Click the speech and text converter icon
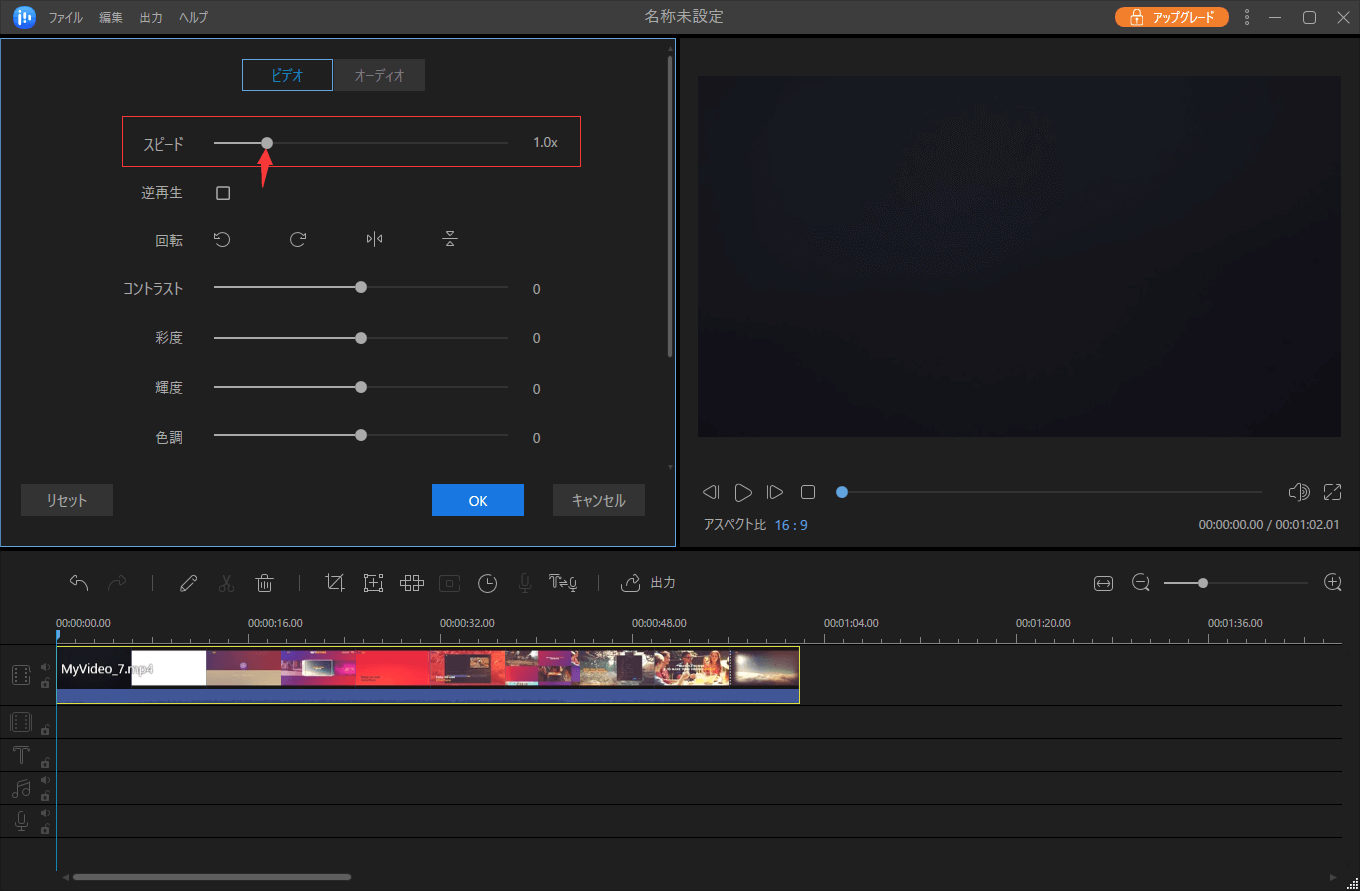Screen dimensions: 1360x891 pos(563,583)
